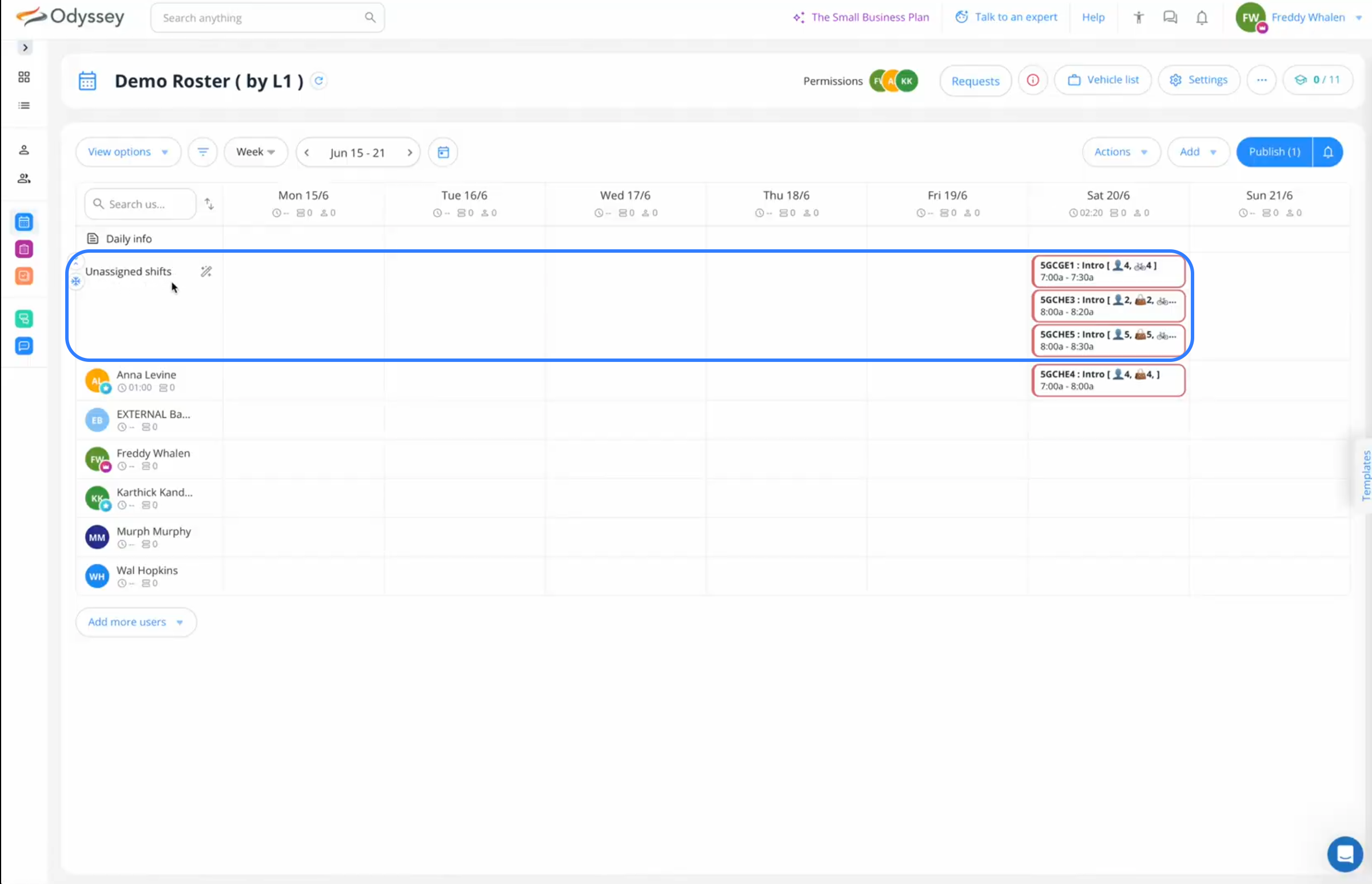This screenshot has width=1372, height=884.
Task: Click the Publish (1) button
Action: pyautogui.click(x=1274, y=152)
